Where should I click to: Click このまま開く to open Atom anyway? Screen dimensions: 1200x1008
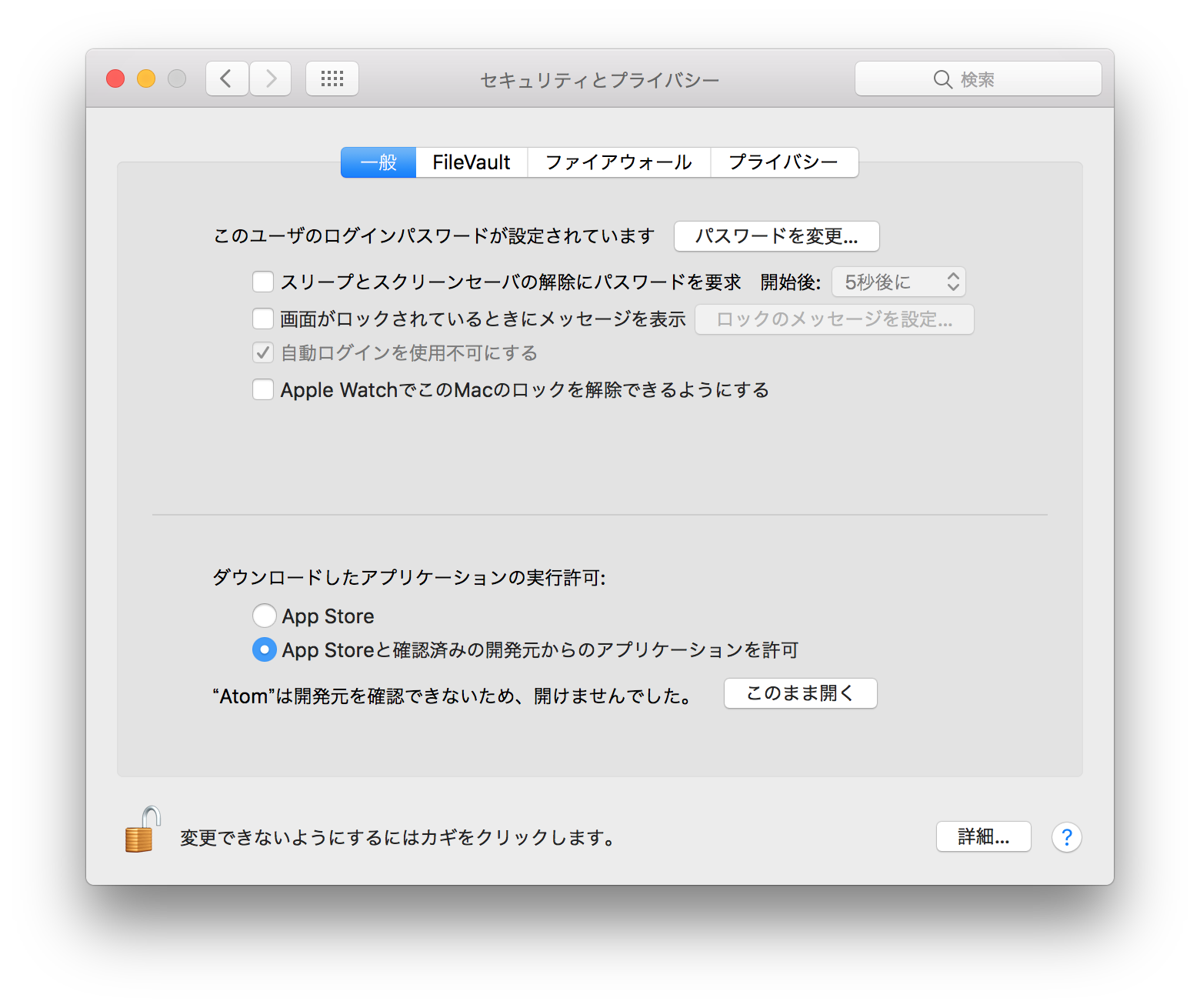click(801, 693)
